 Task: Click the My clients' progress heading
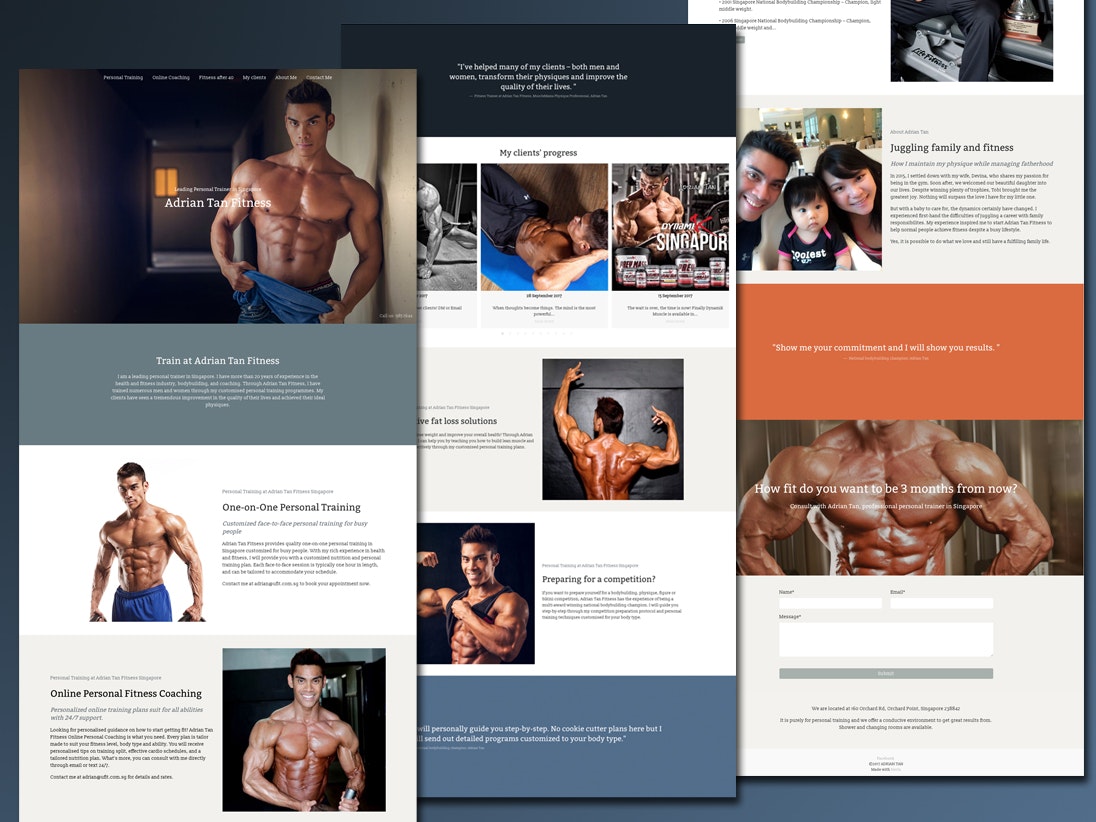click(x=538, y=152)
